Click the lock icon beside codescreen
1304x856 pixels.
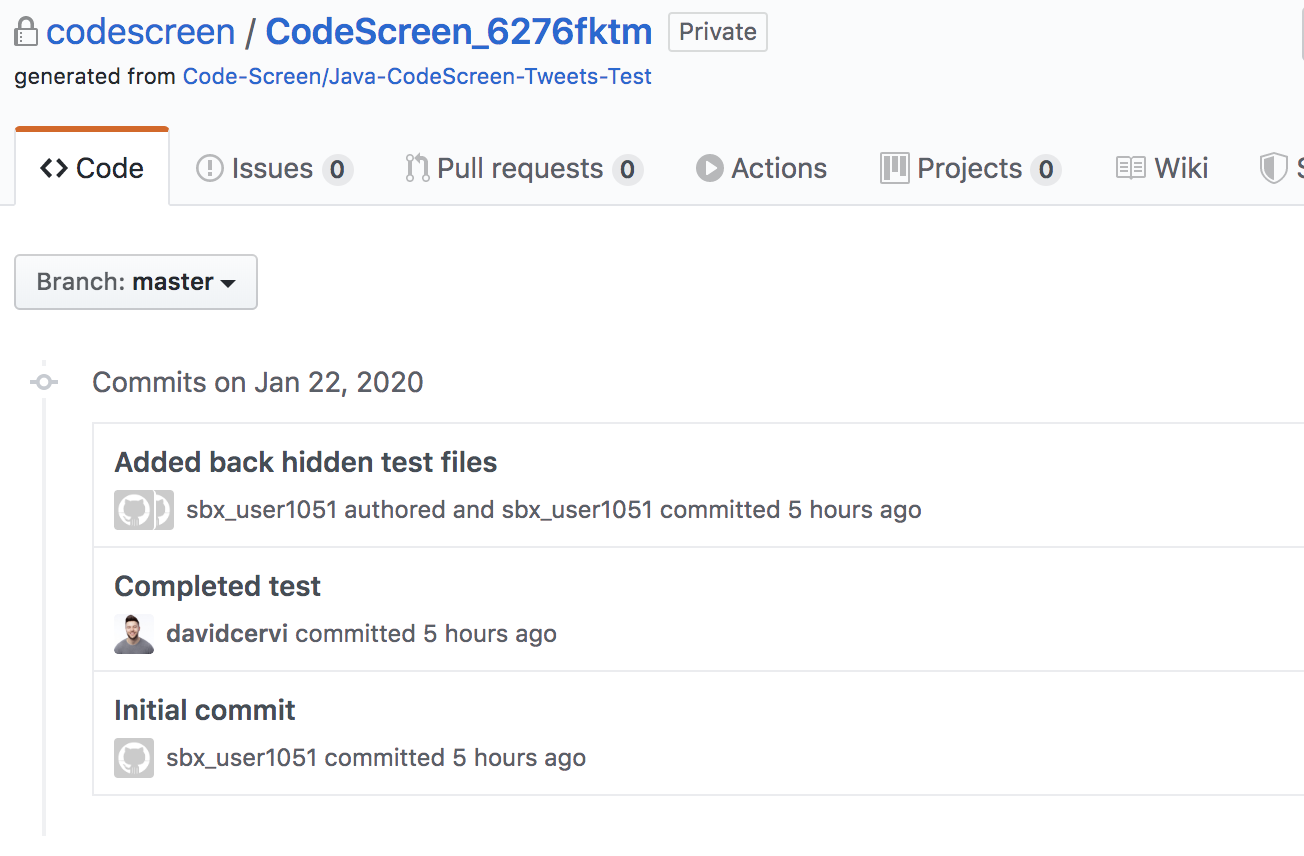click(26, 32)
